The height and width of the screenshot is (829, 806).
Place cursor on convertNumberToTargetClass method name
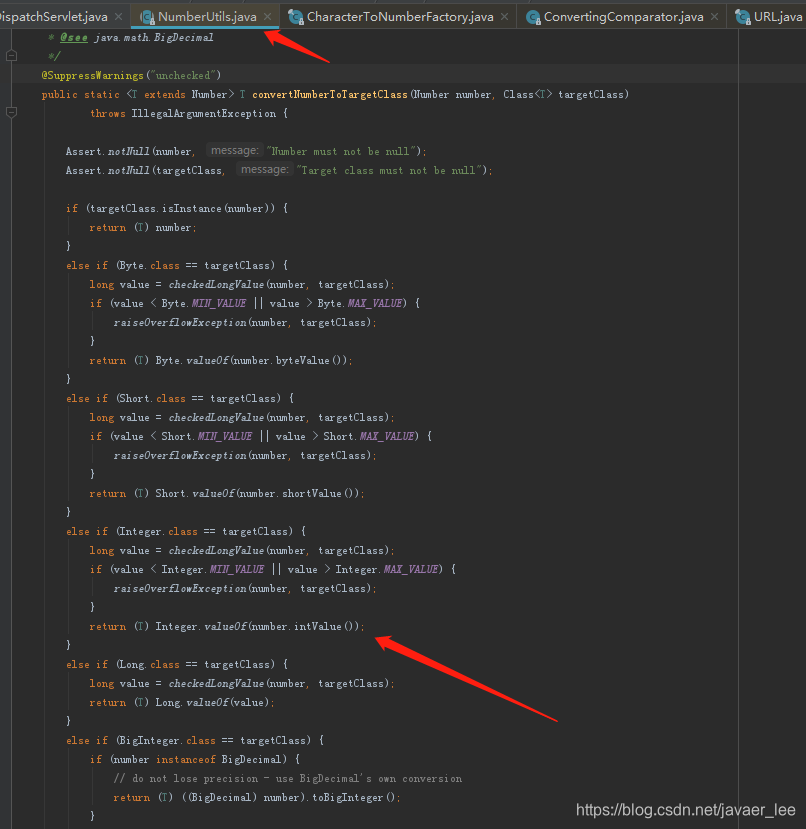(329, 94)
